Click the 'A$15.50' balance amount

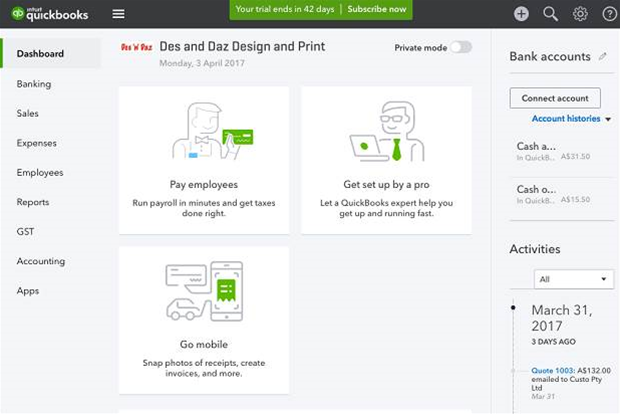[x=575, y=200]
